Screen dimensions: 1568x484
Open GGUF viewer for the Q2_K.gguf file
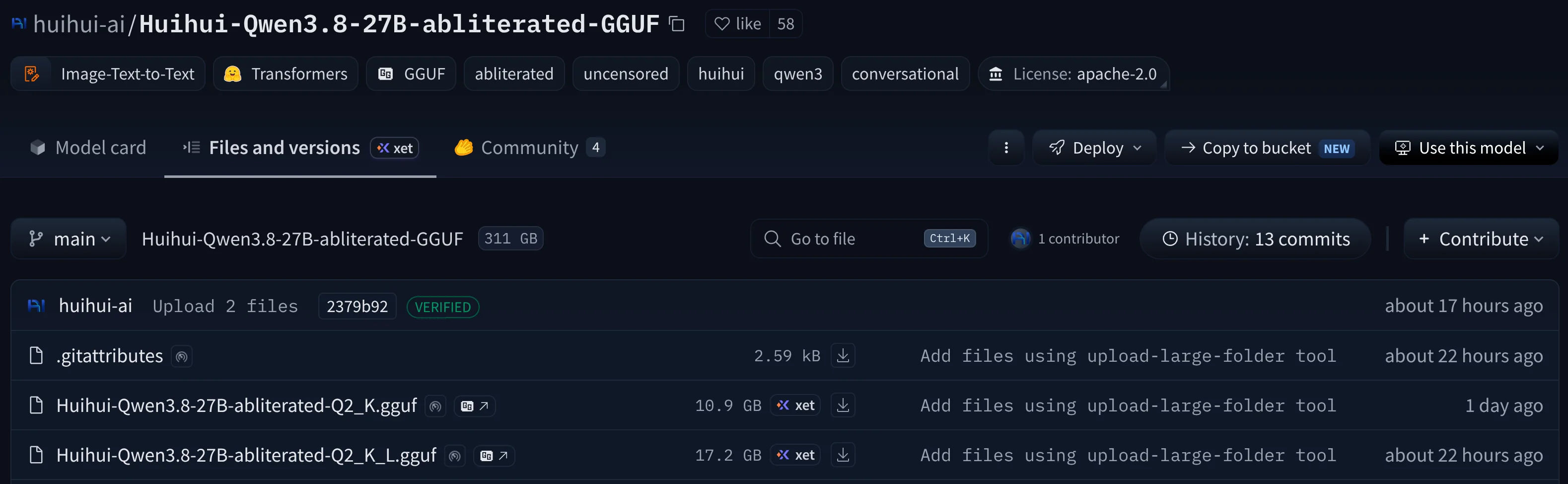(x=475, y=406)
